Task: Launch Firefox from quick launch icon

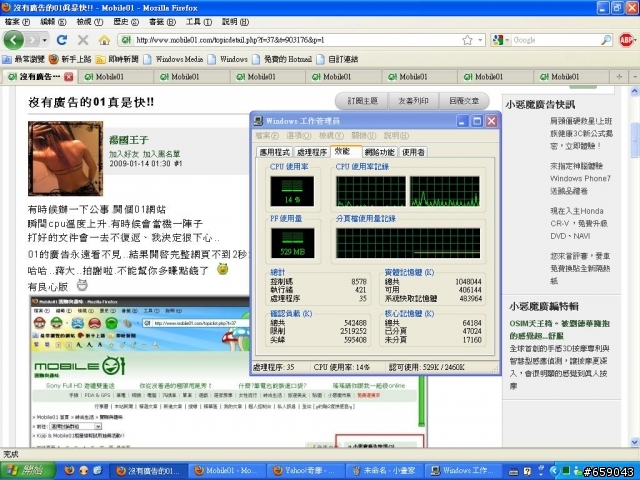Action: pos(69,471)
